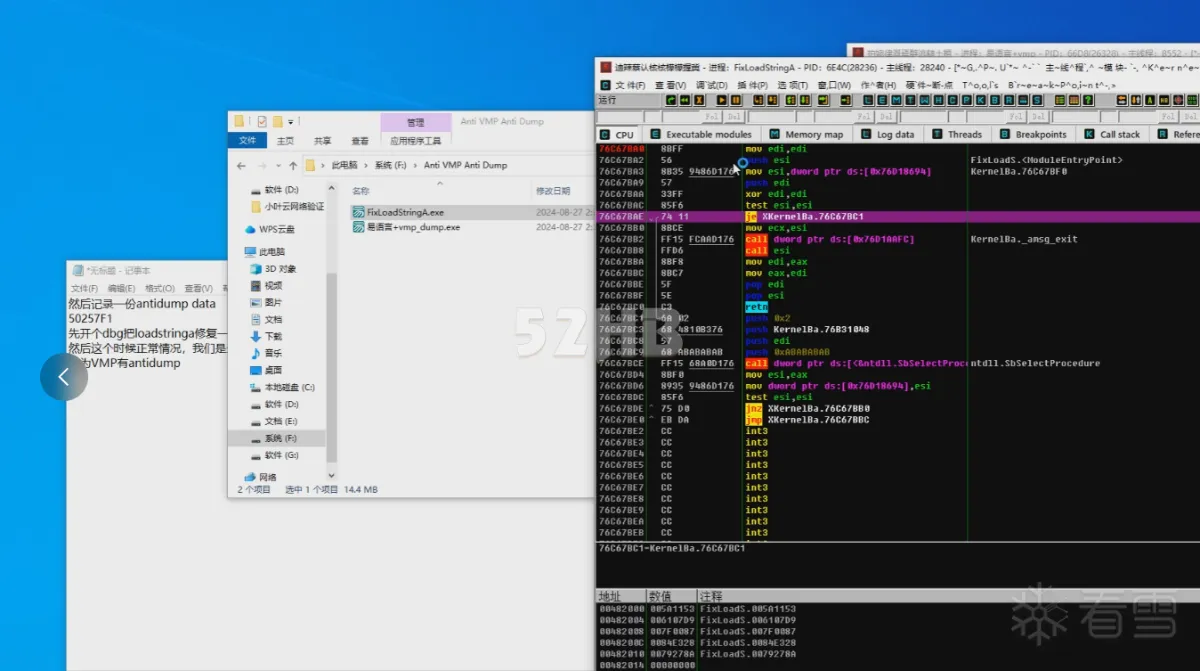Switch to the Breakpoints tab
1200x671 pixels.
pyautogui.click(x=1033, y=134)
